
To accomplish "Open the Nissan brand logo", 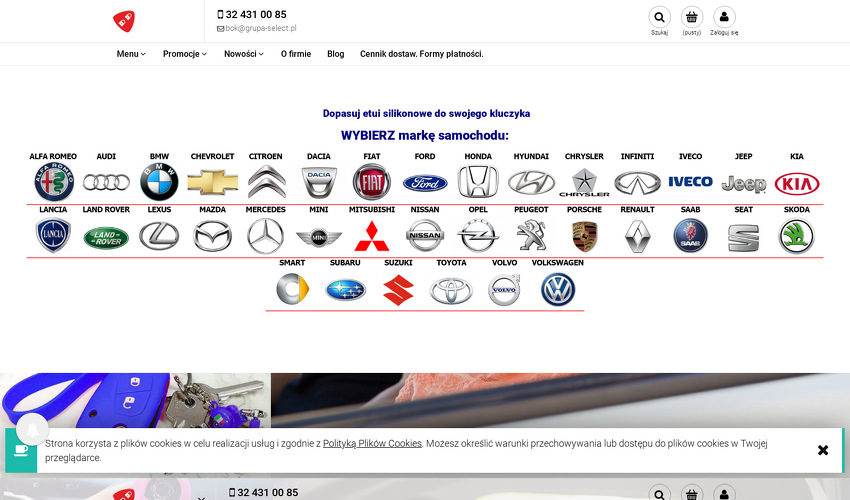I will coord(425,235).
